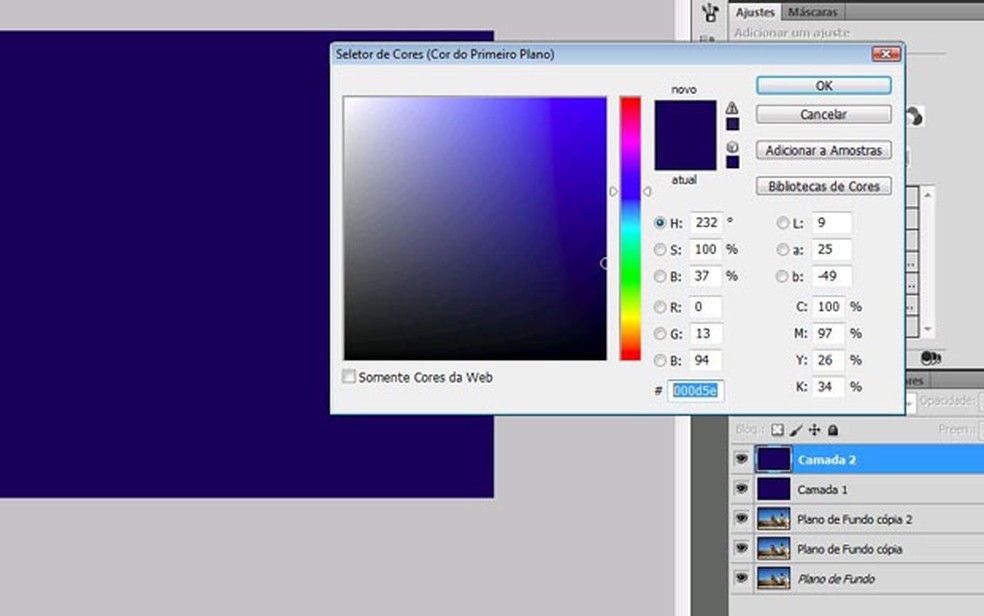Viewport: 984px width, 616px height.
Task: Open the Ajustes tab
Action: click(755, 12)
